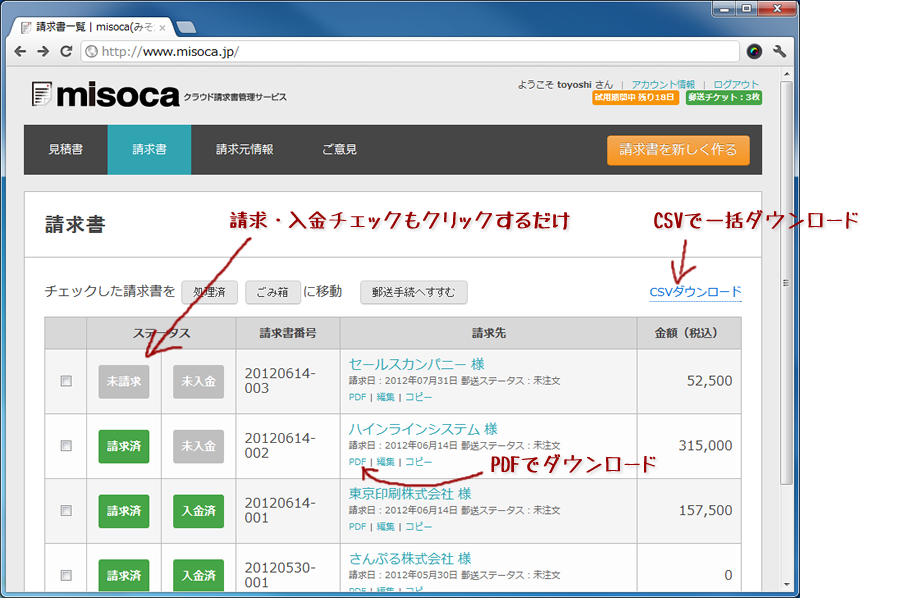Download PDF for セールスカンパニー invoice
Screen dimensions: 900x598
click(x=357, y=397)
